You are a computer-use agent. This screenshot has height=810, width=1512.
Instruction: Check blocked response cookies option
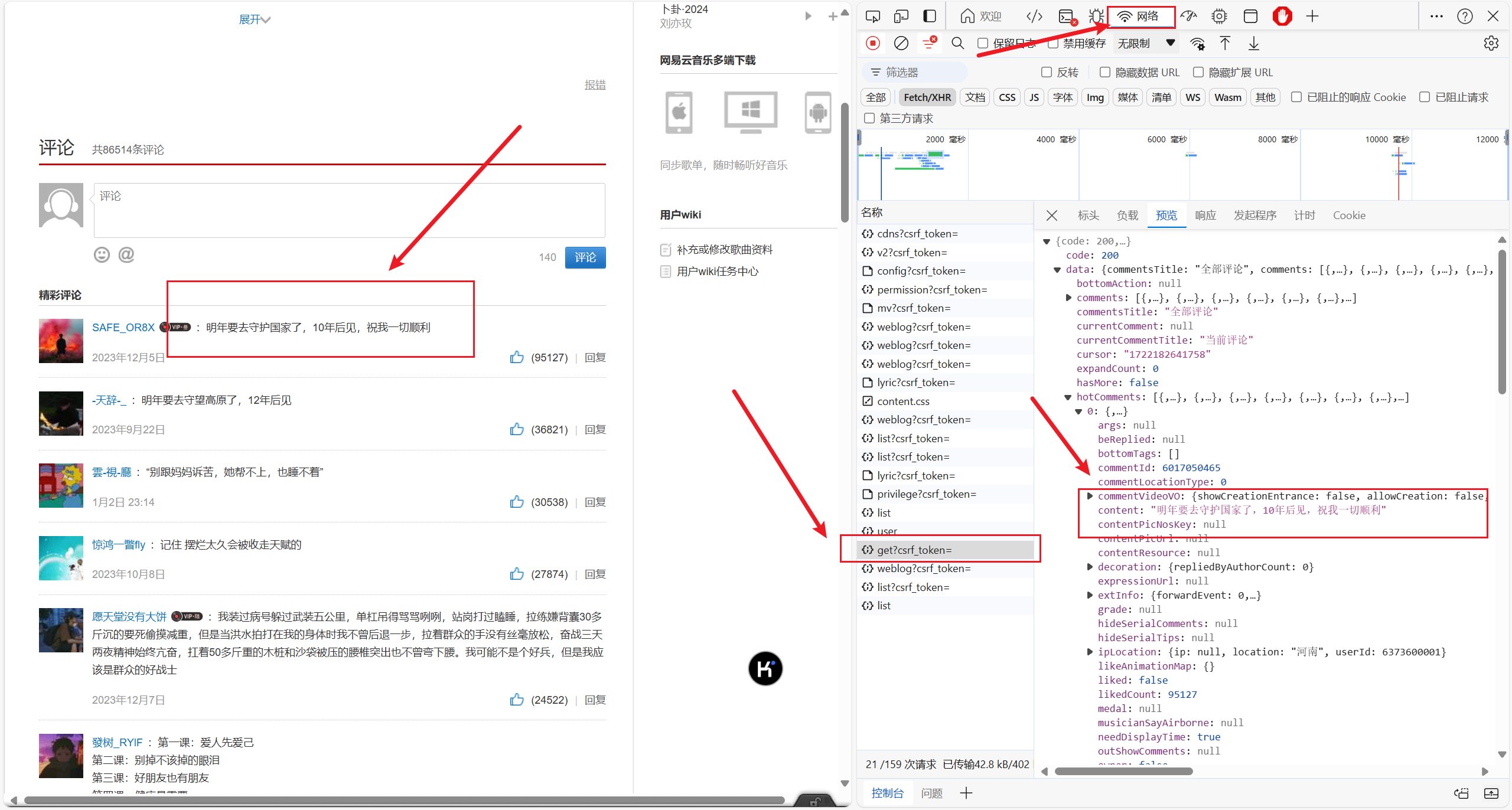pos(1296,97)
